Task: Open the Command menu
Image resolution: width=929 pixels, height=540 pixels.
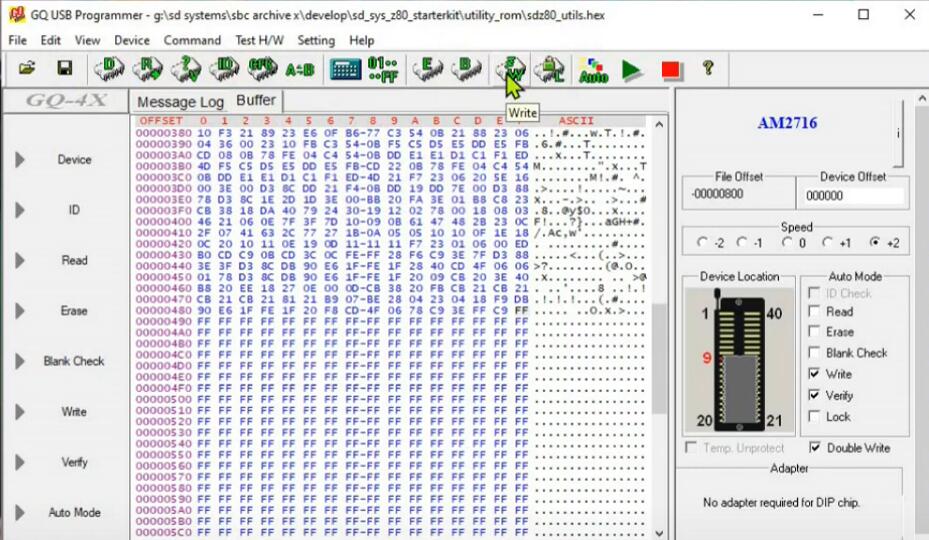Action: coord(192,40)
